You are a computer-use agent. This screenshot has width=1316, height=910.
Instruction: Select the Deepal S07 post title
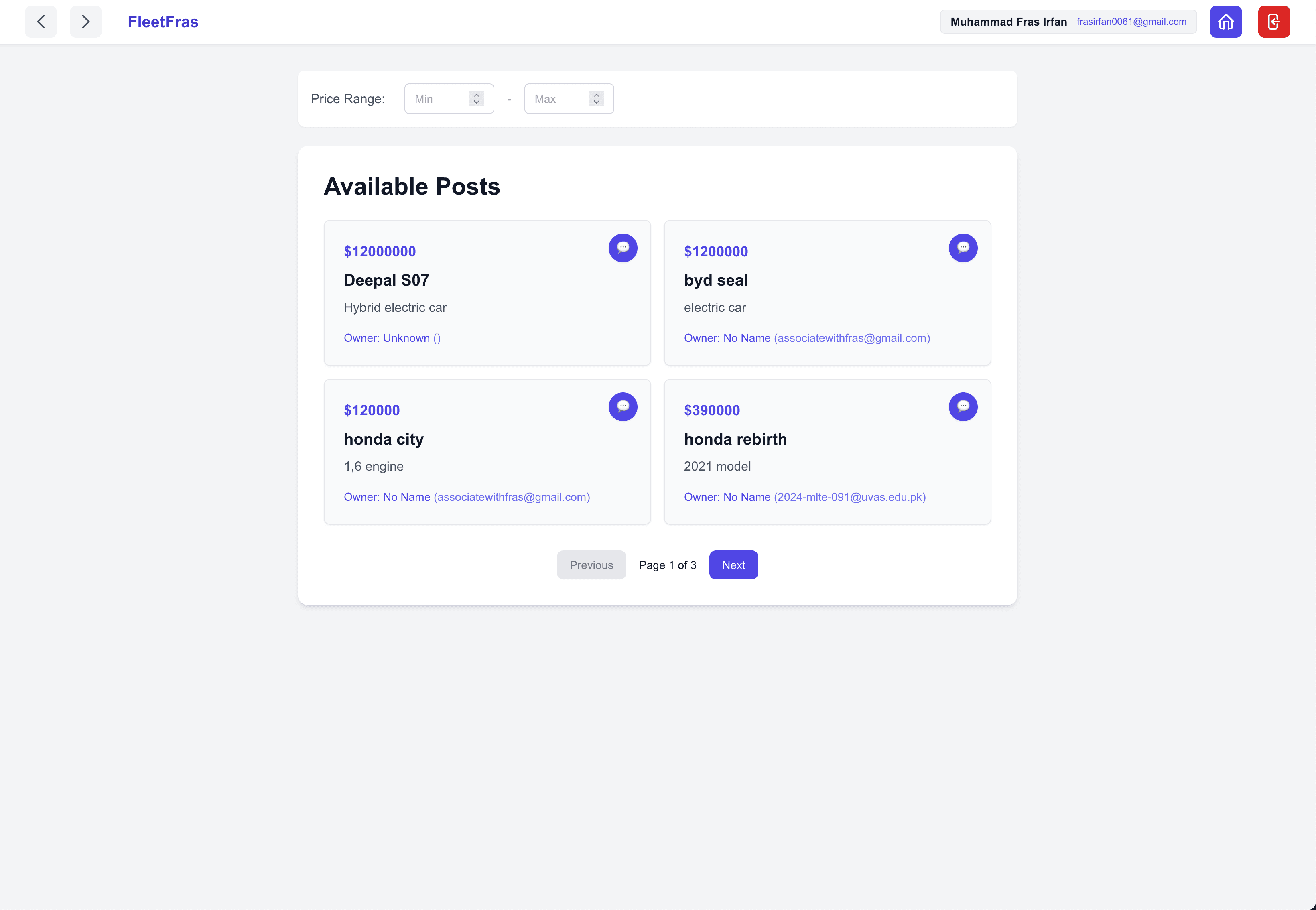[x=387, y=280]
